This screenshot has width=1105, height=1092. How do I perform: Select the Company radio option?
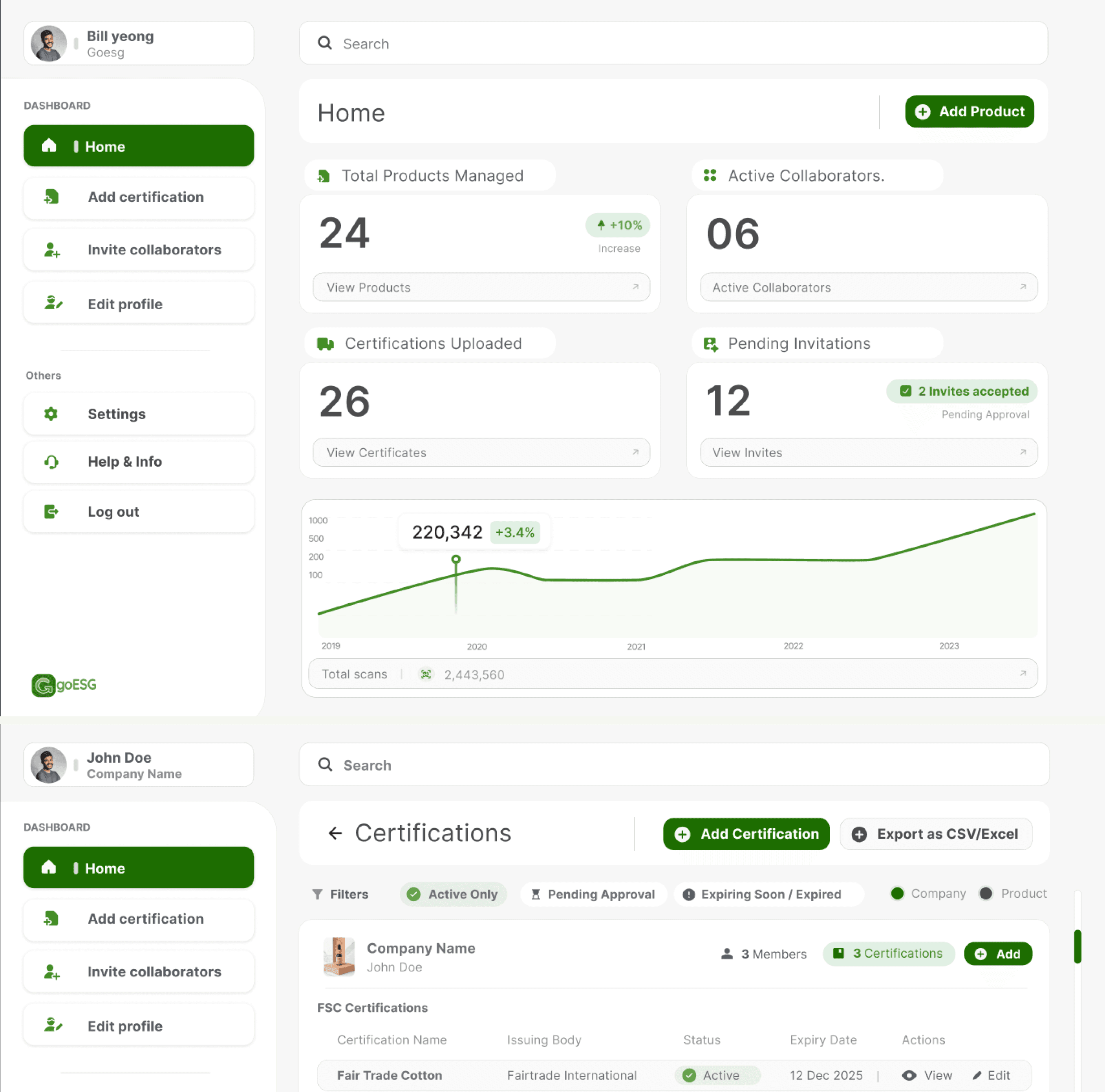pos(897,894)
